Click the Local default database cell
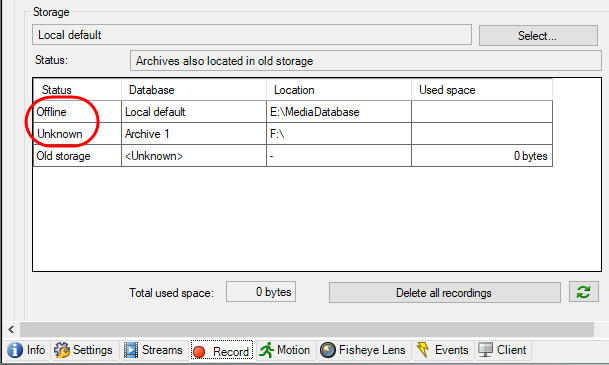Viewport: 609px width, 365px height. [x=194, y=112]
